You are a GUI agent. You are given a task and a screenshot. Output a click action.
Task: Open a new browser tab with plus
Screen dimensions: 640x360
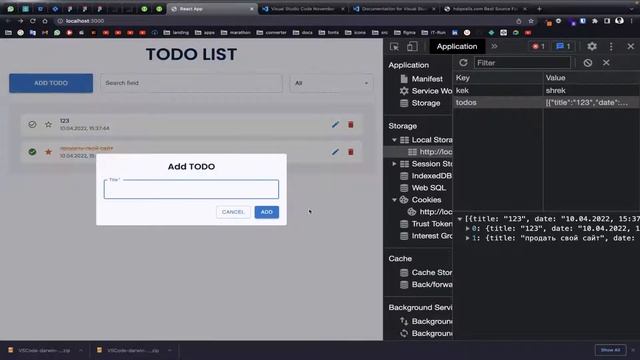[539, 9]
